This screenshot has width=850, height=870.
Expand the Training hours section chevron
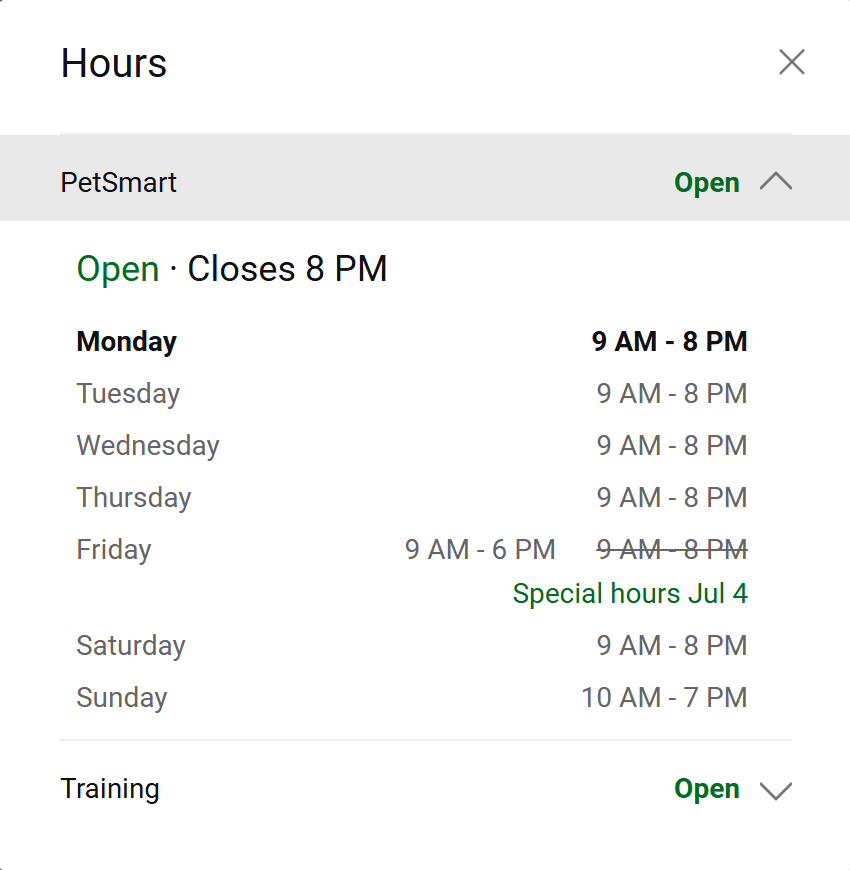775,790
